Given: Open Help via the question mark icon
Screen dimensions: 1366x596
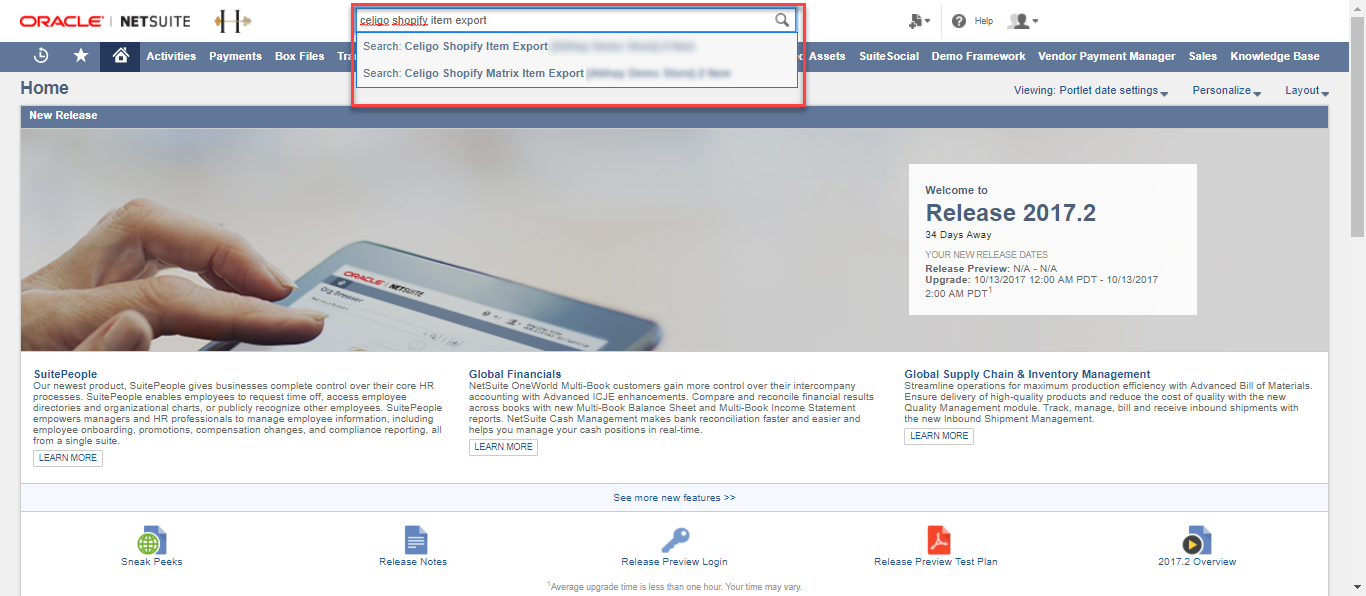Looking at the screenshot, I should [959, 21].
